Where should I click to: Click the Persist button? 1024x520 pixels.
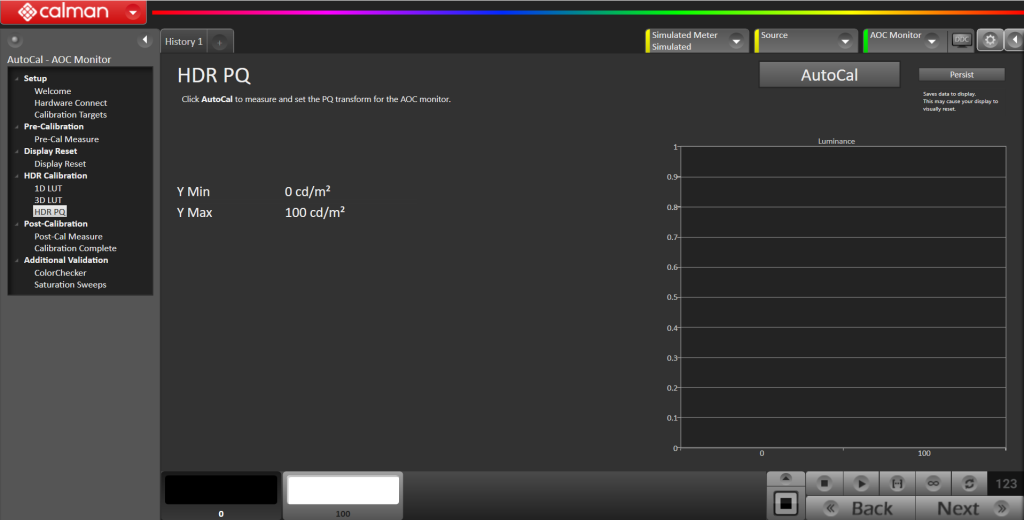(x=961, y=74)
